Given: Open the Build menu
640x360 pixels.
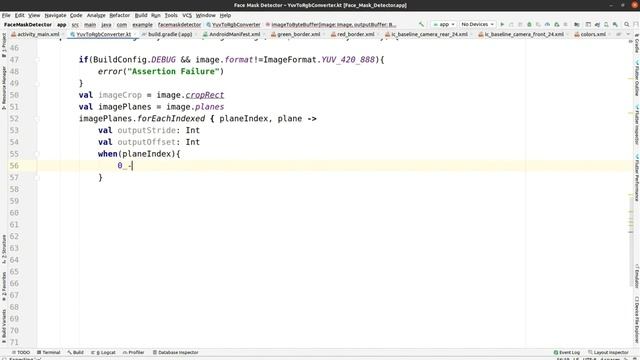Looking at the screenshot, I should pos(141,15).
